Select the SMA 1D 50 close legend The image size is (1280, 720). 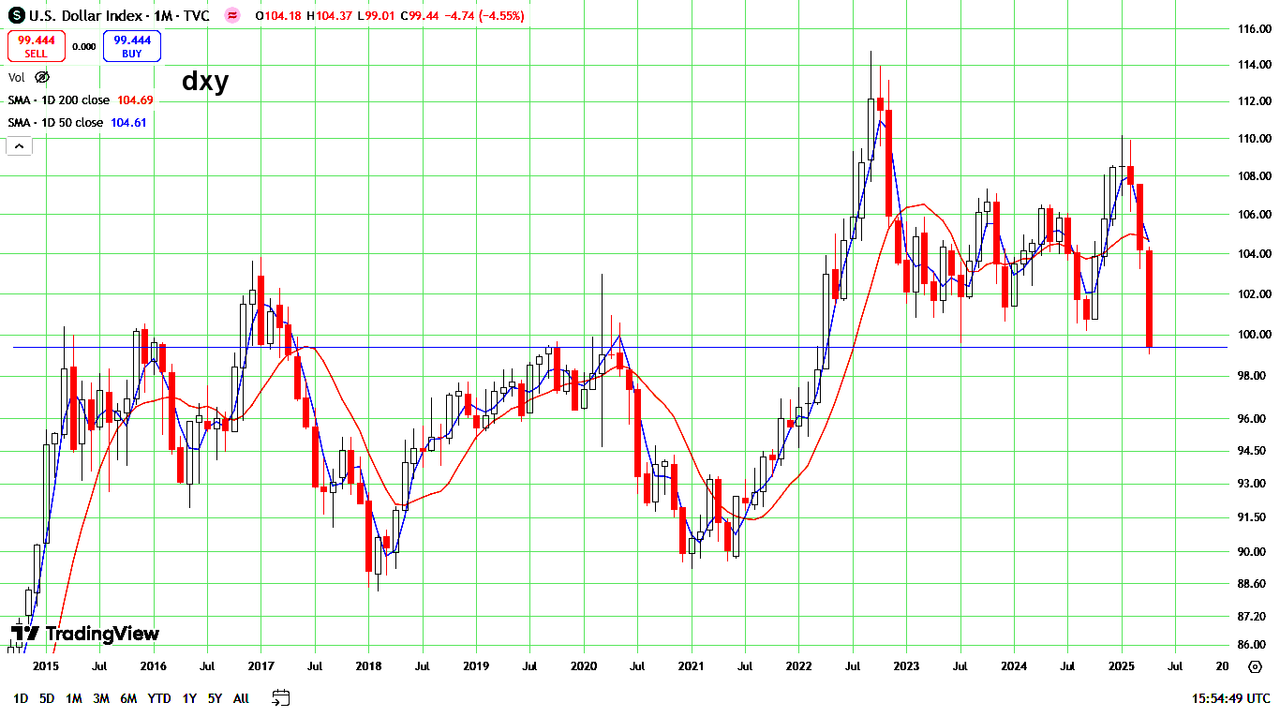tap(55, 123)
